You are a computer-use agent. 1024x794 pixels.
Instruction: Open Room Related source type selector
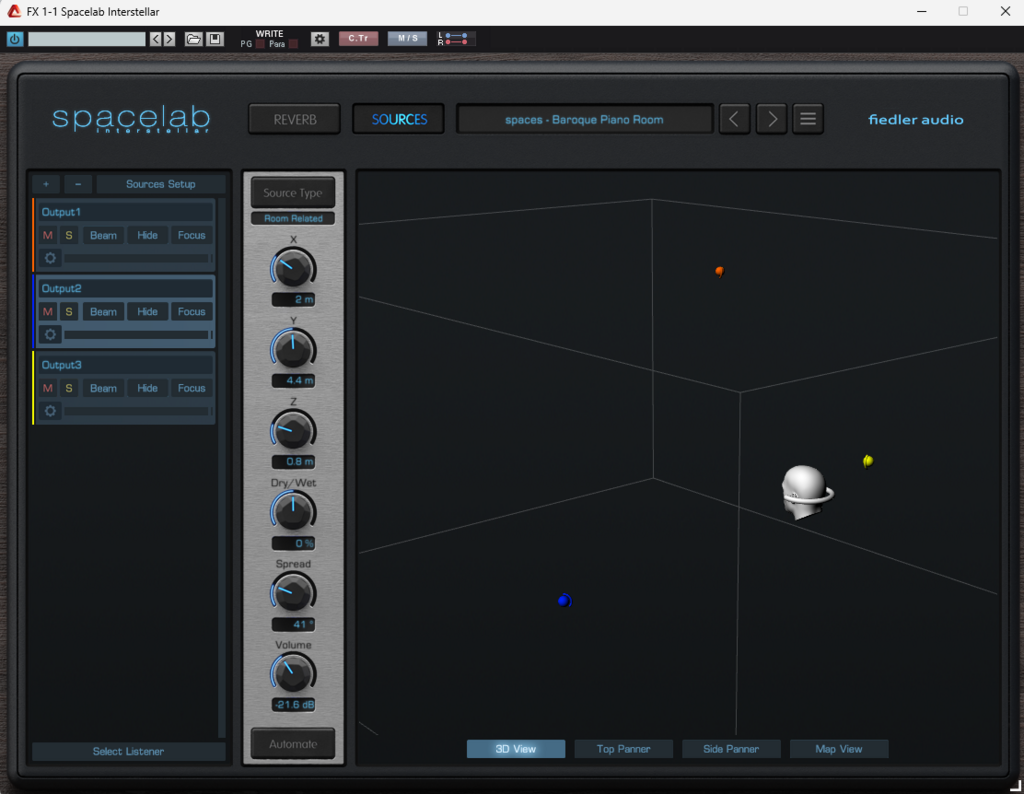(293, 218)
